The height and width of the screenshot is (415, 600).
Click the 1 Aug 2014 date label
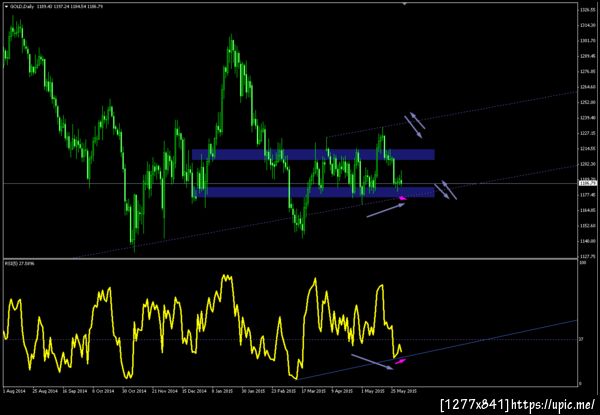(14, 391)
